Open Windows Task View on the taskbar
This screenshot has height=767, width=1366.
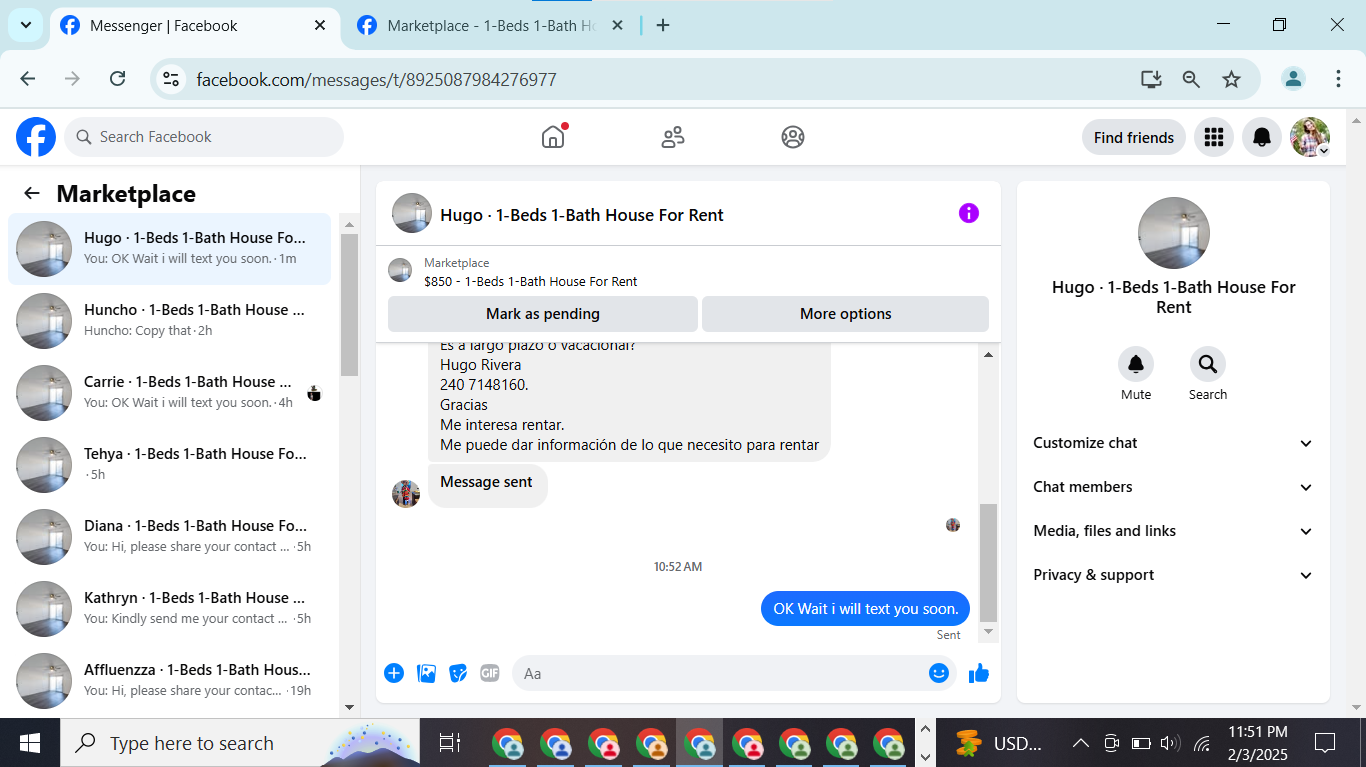point(450,743)
